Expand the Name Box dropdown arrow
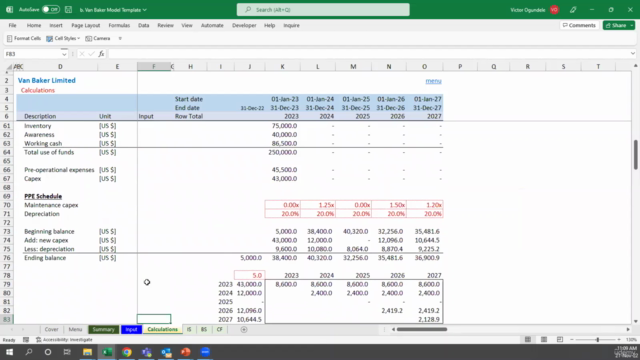 coord(64,54)
